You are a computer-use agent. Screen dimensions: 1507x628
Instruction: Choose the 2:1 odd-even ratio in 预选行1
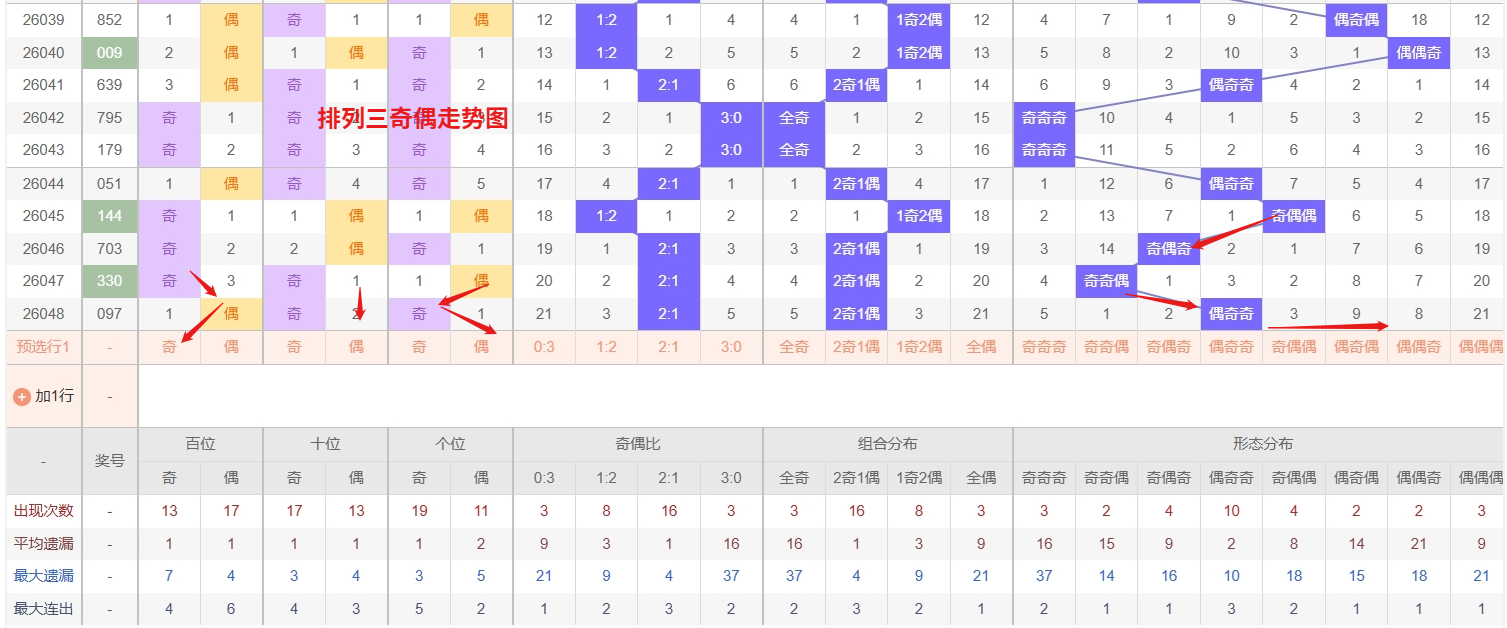tap(668, 346)
